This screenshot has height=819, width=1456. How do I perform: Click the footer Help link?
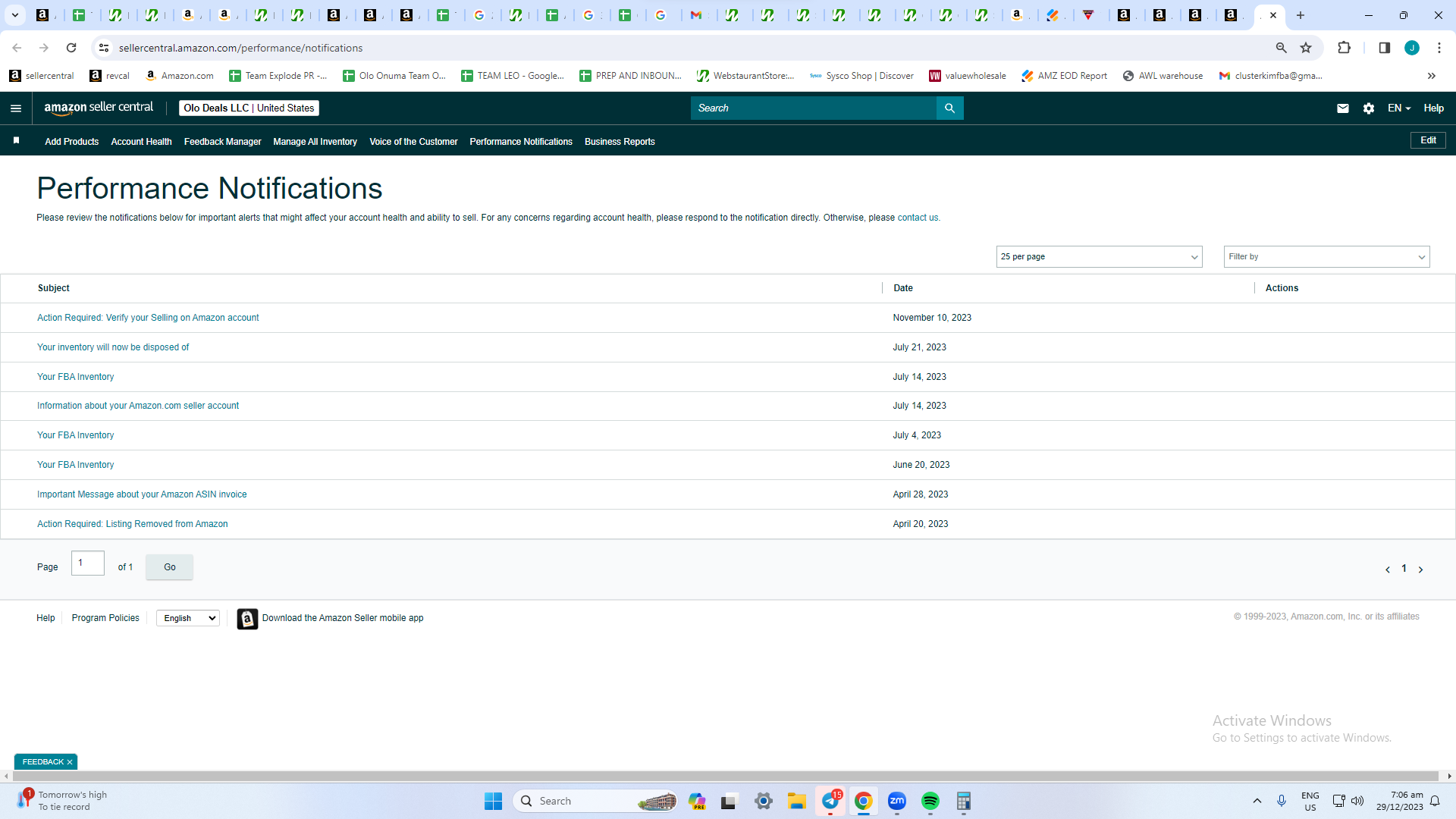tap(45, 619)
